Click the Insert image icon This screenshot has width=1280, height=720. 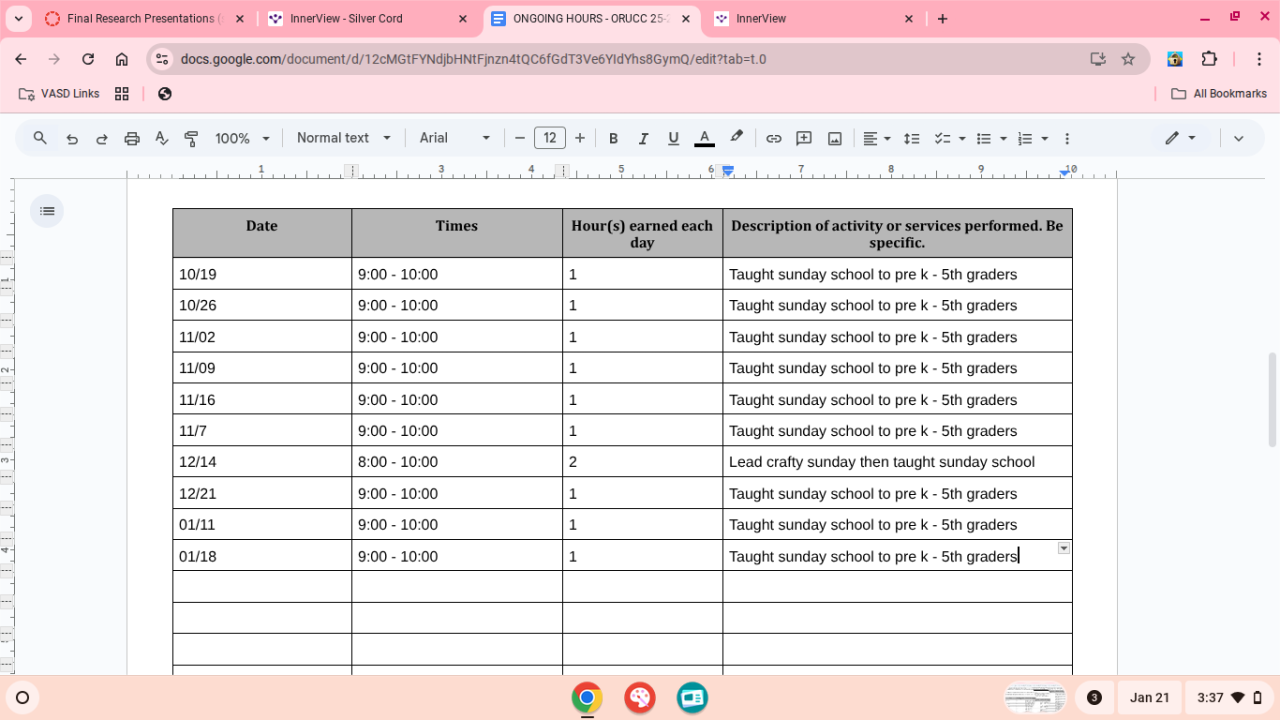(x=834, y=139)
